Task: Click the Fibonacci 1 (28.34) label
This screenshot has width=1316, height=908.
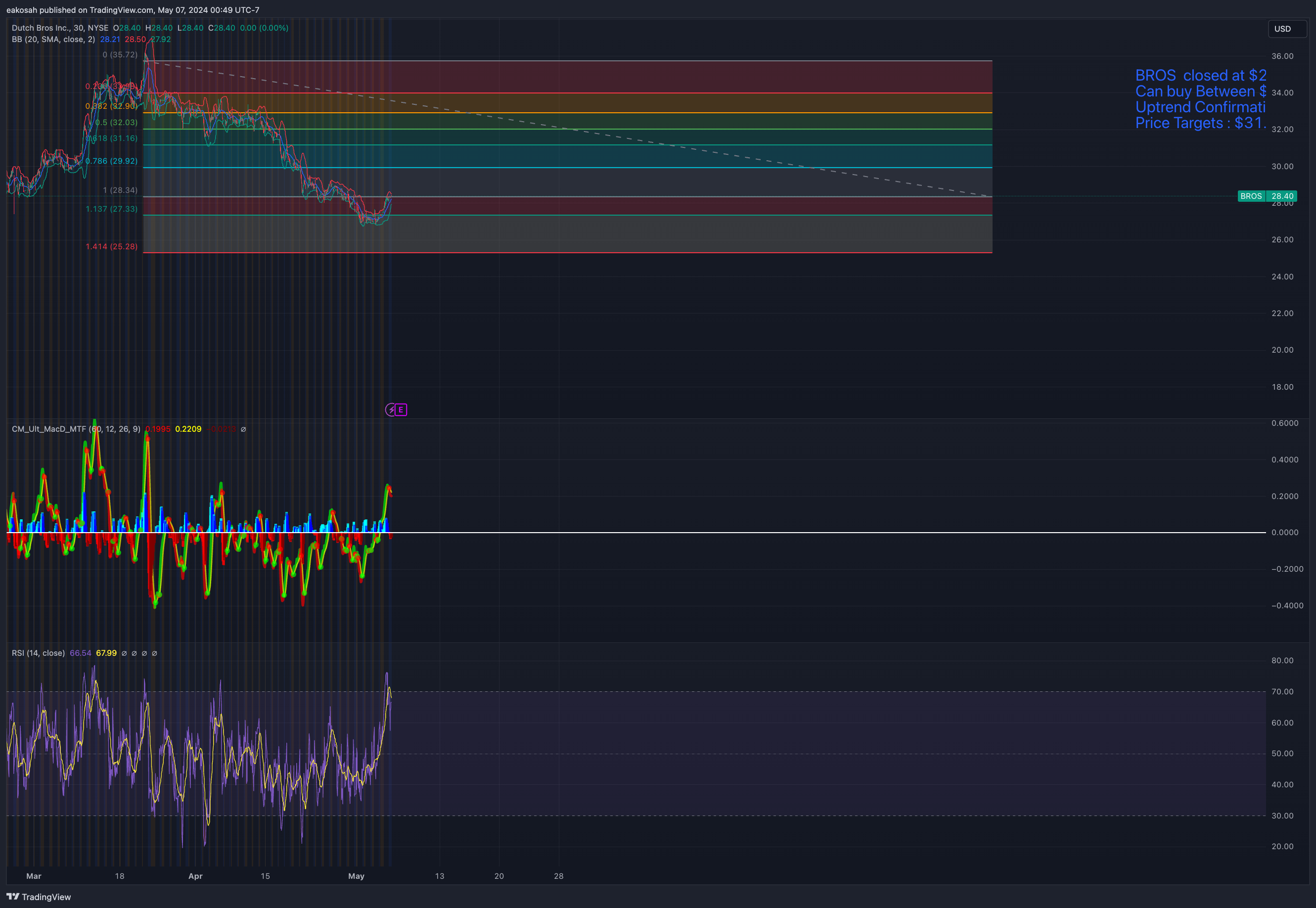Action: point(120,190)
